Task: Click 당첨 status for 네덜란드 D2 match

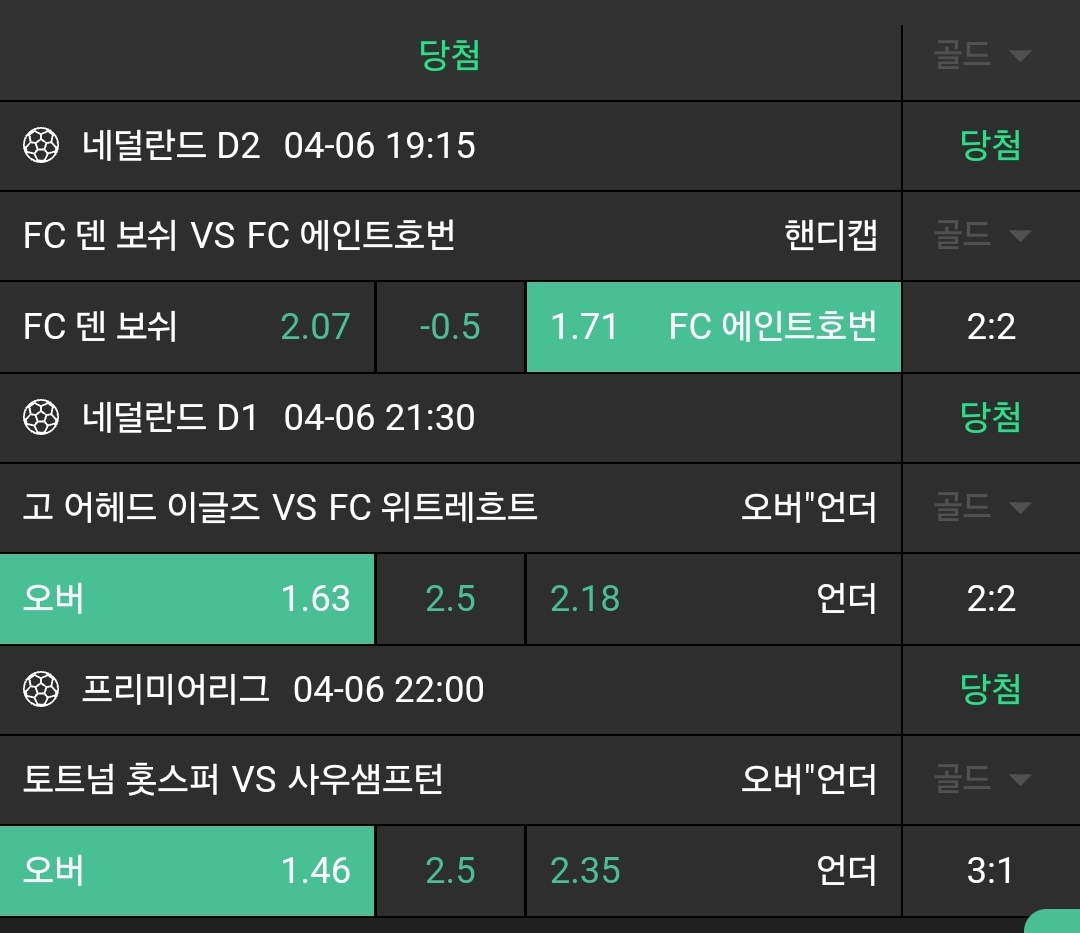Action: 990,147
